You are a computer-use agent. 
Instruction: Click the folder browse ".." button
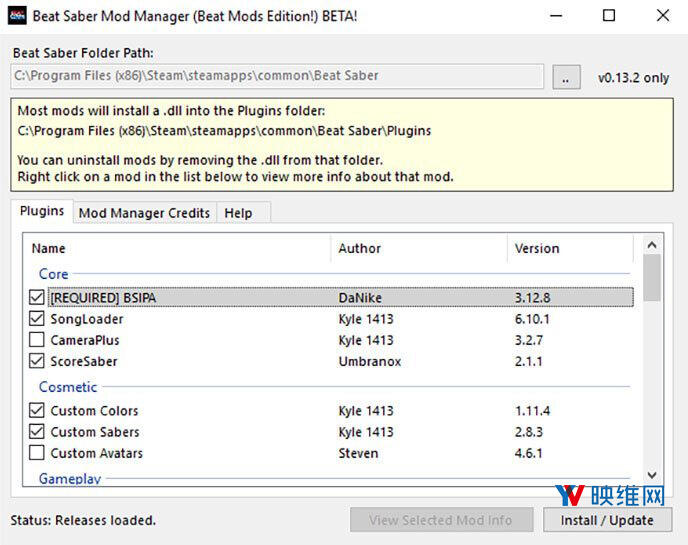pos(566,77)
